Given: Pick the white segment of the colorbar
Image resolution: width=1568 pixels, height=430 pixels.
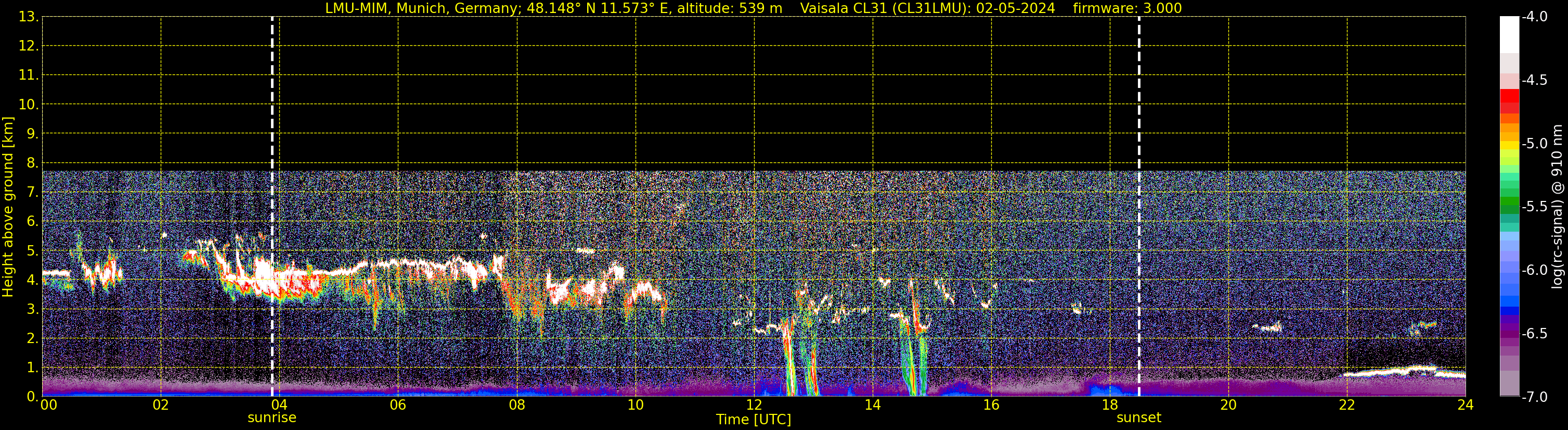Looking at the screenshot, I should 1510,35.
